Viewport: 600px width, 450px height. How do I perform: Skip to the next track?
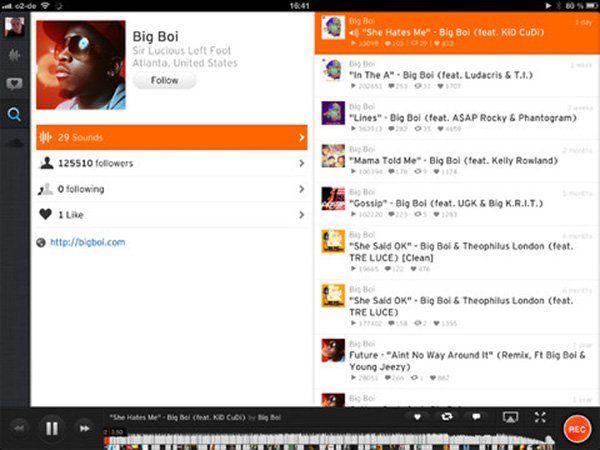pyautogui.click(x=85, y=429)
